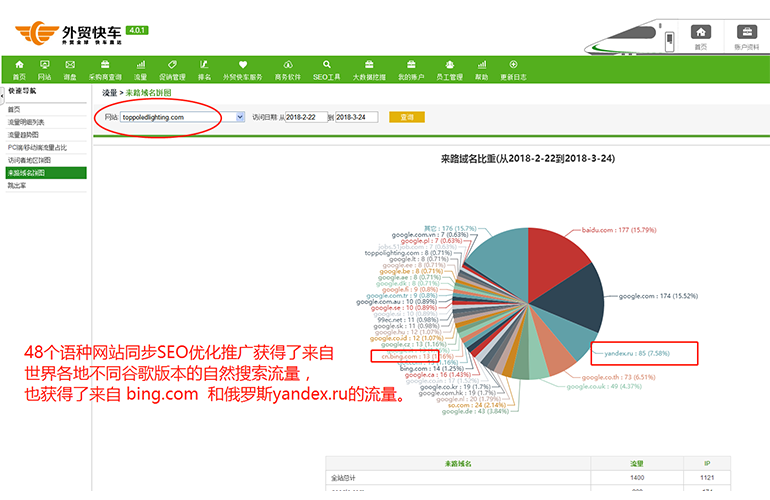Click the 流量 breadcrumb link
The height and width of the screenshot is (500, 770).
[110, 92]
